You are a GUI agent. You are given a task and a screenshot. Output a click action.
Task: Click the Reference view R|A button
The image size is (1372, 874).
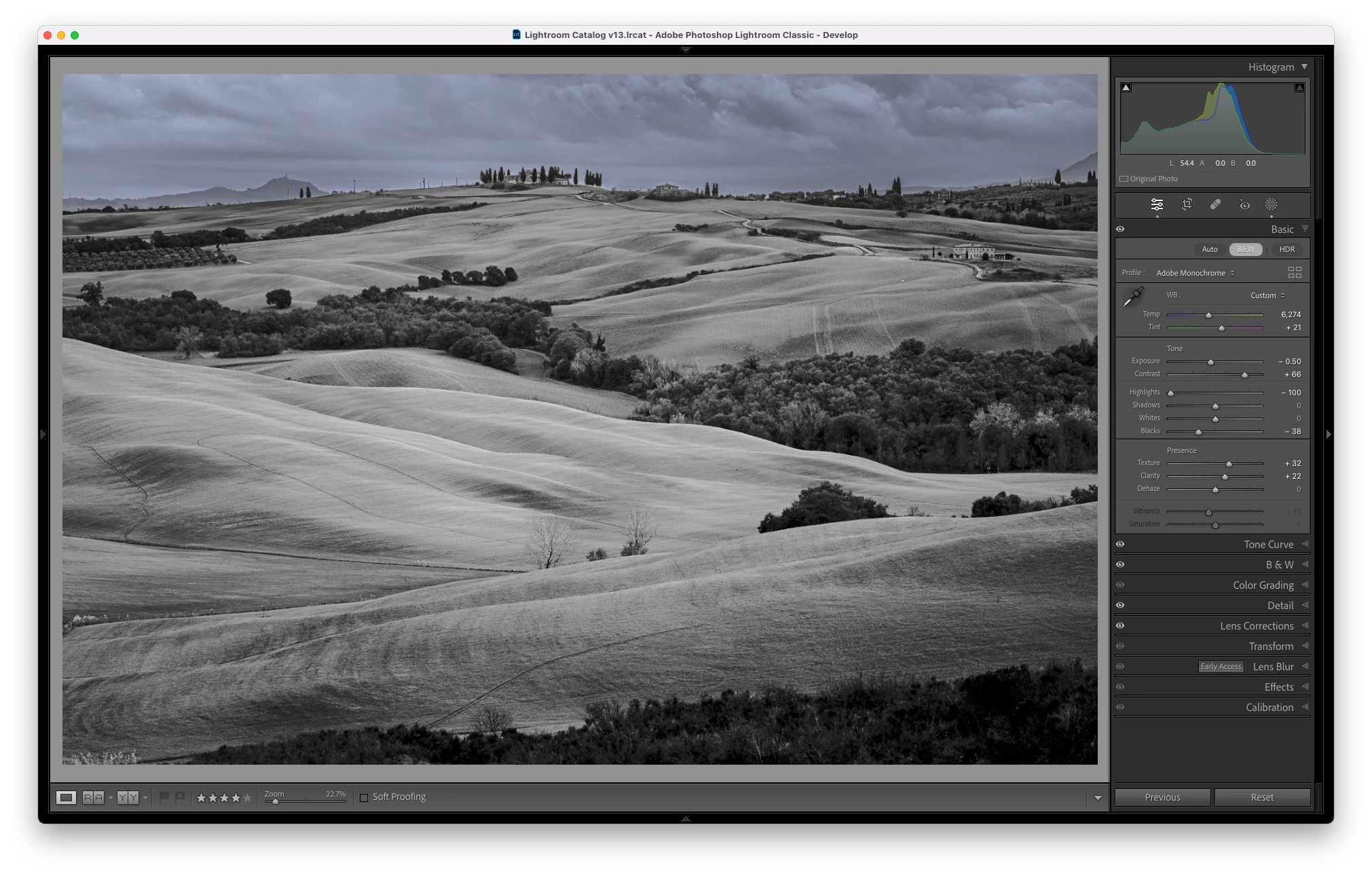point(93,797)
